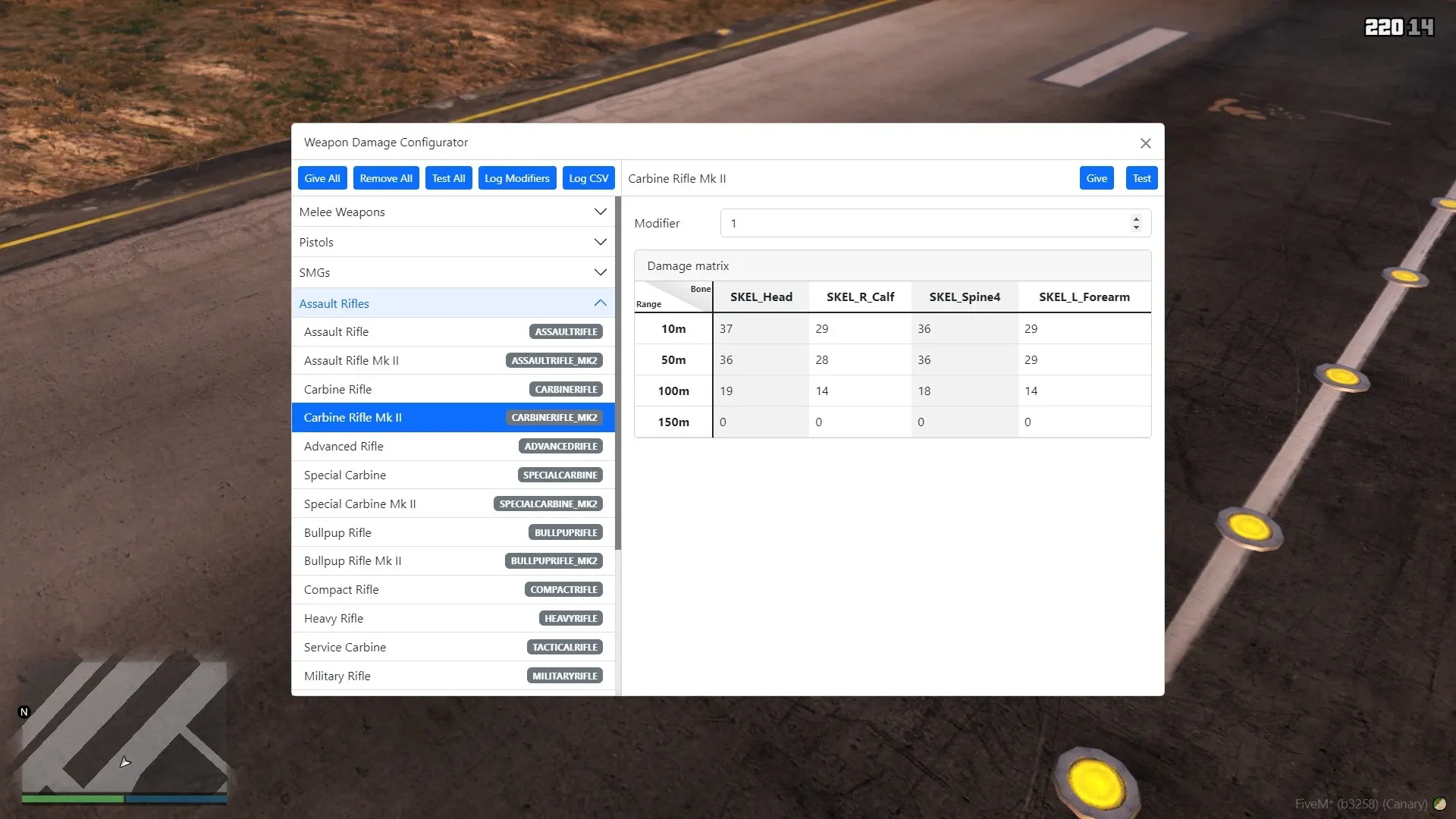Click the Test button for Carbine Rifle Mk II
The width and height of the screenshot is (1456, 819).
tap(1141, 178)
